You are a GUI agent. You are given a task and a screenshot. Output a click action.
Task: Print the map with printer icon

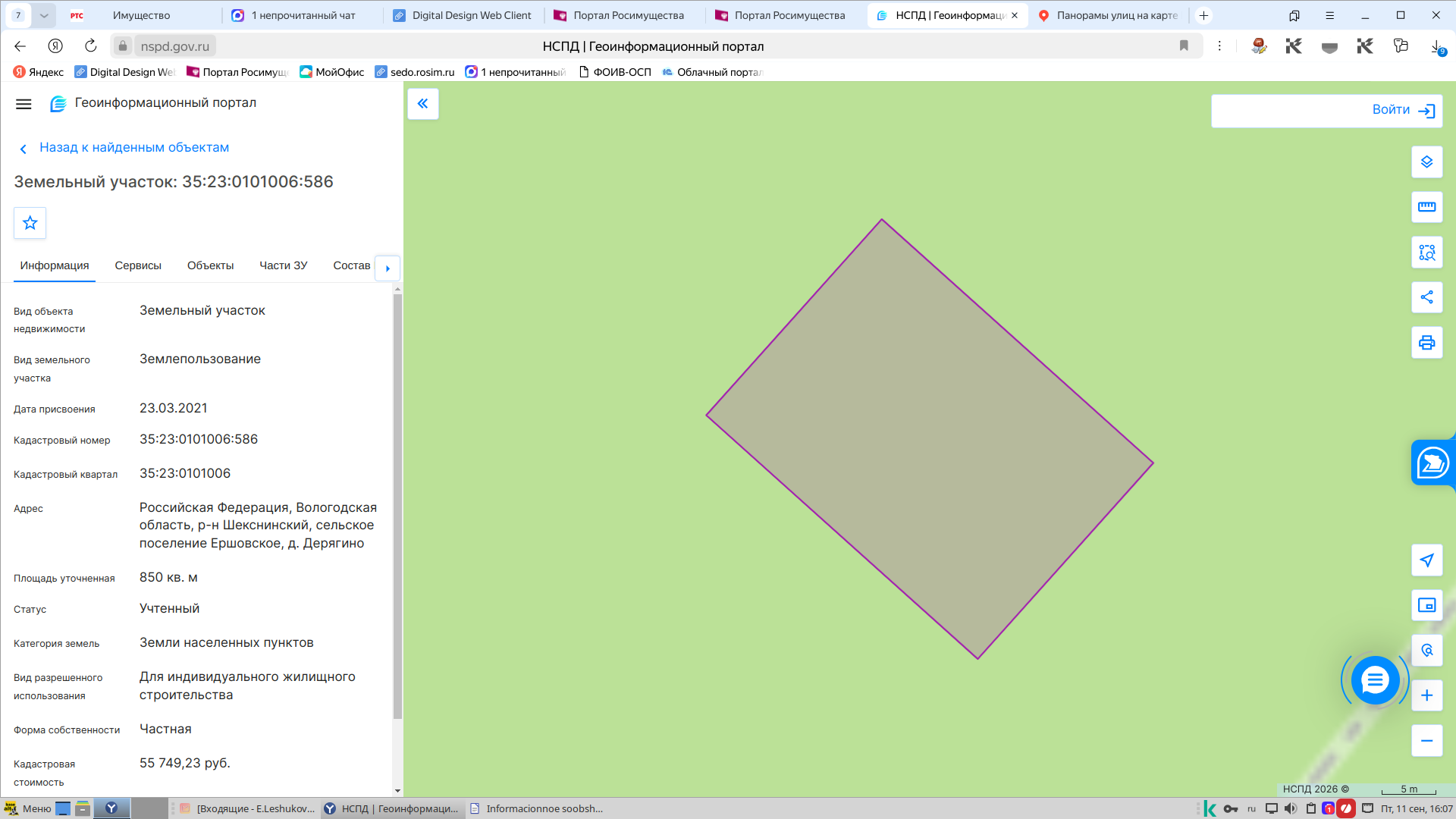(x=1426, y=343)
